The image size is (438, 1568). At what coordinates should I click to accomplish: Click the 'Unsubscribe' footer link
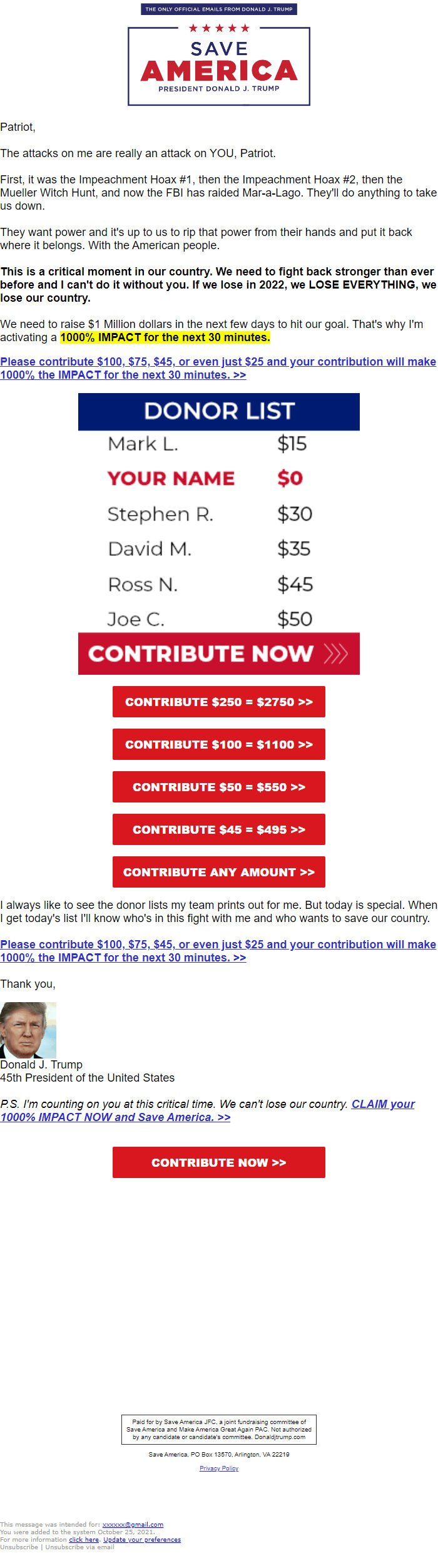click(19, 1547)
